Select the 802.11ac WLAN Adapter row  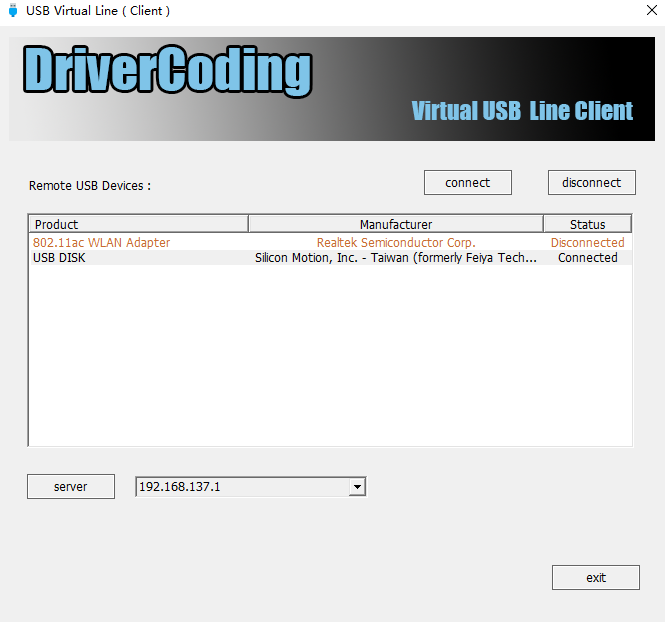point(330,243)
